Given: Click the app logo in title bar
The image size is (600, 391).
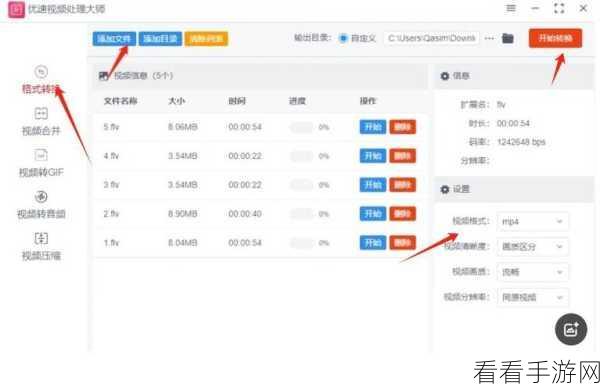Looking at the screenshot, I should pos(16,9).
